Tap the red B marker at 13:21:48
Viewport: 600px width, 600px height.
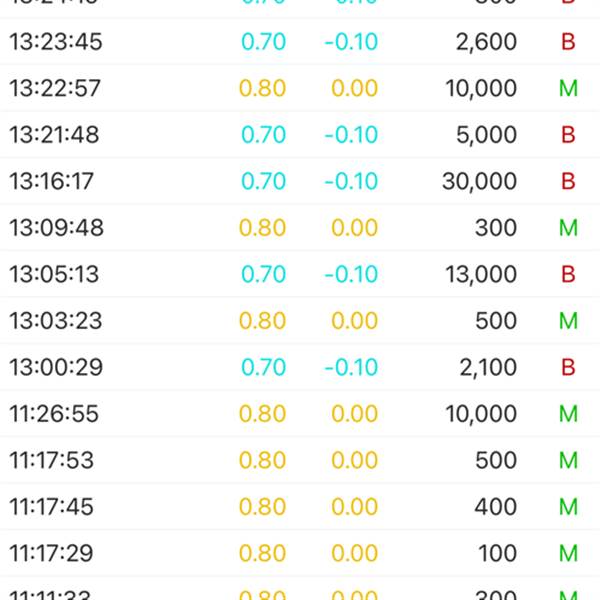coord(568,135)
